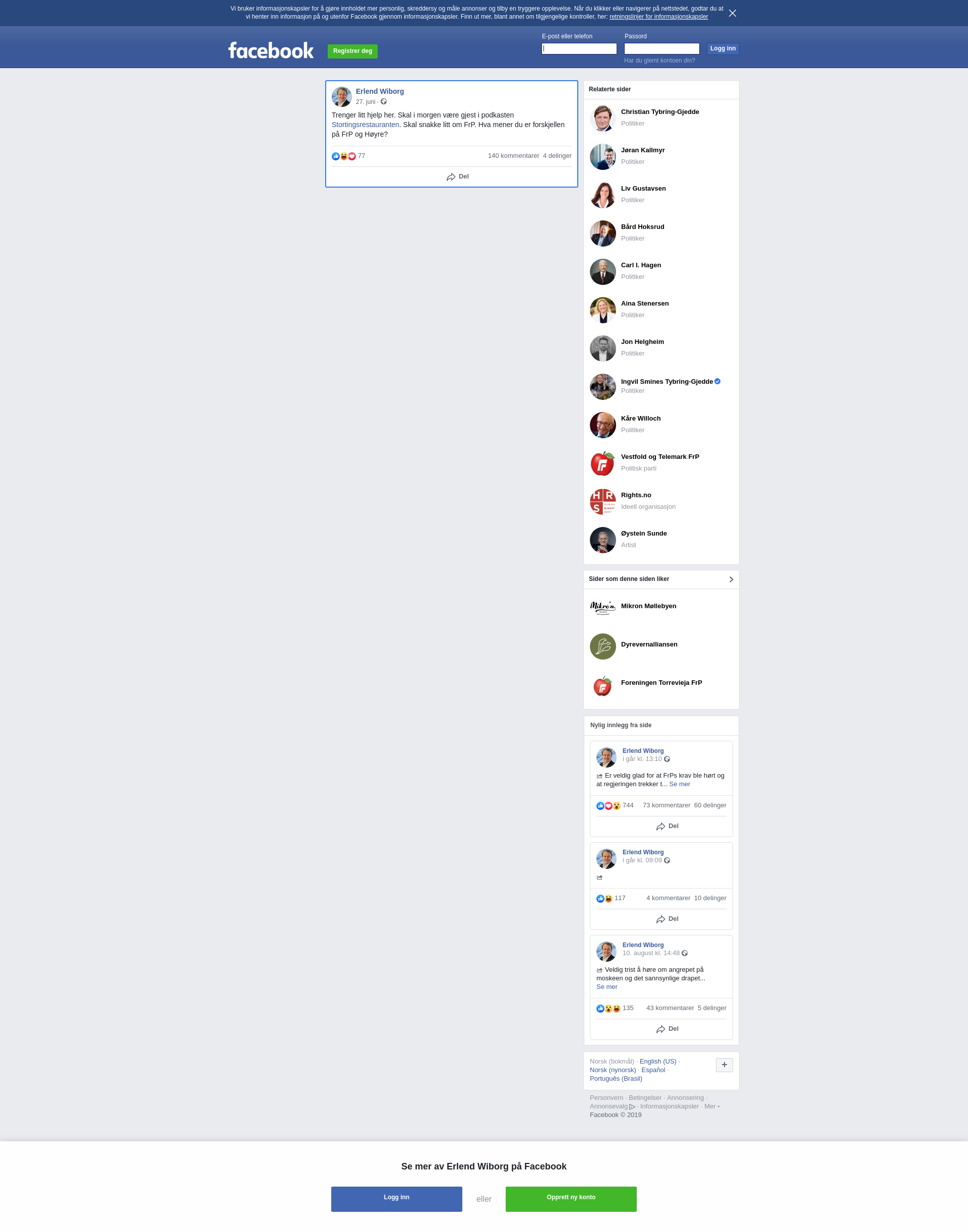The width and height of the screenshot is (968, 1232).
Task: Dismiss the cookie notice banner
Action: [732, 13]
